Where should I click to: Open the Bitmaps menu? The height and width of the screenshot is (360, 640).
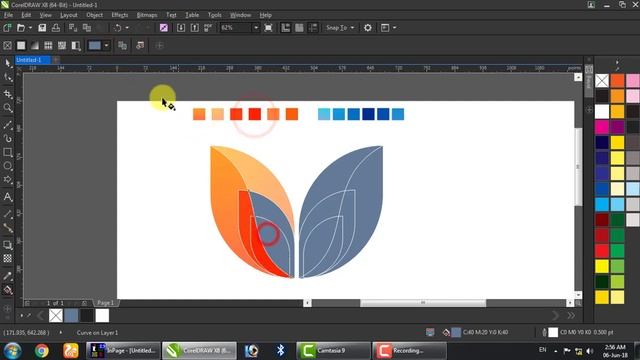pyautogui.click(x=147, y=15)
